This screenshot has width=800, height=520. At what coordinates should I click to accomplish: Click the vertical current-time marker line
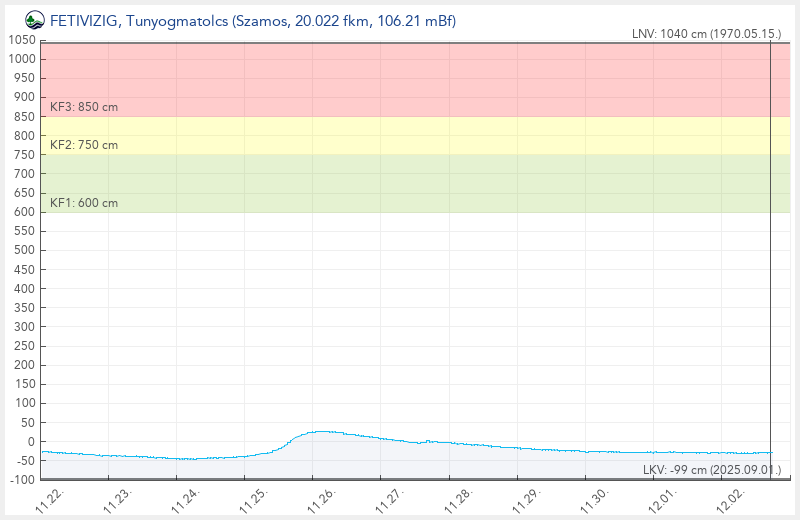point(770,250)
